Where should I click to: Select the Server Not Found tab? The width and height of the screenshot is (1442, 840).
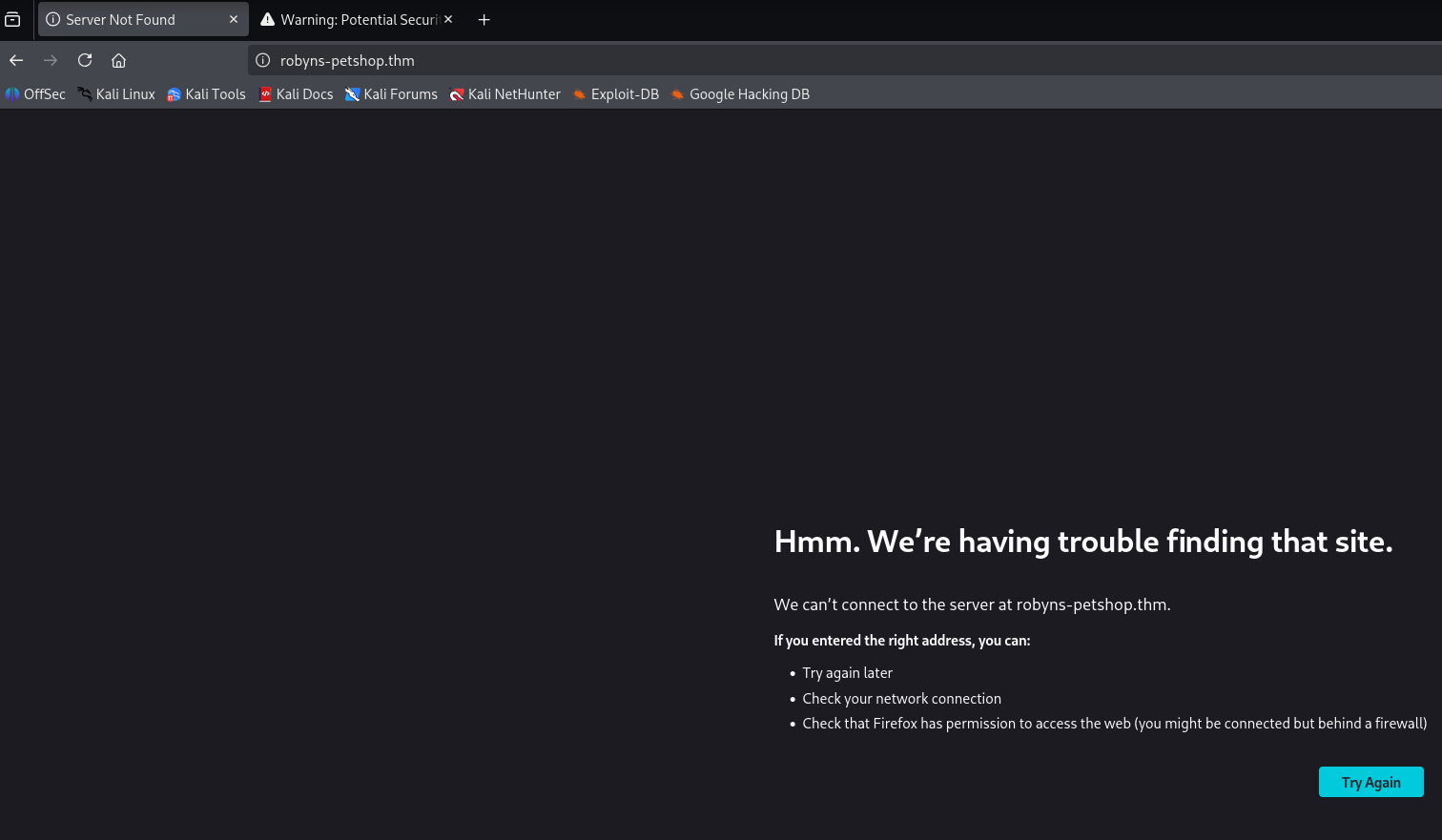[x=124, y=19]
